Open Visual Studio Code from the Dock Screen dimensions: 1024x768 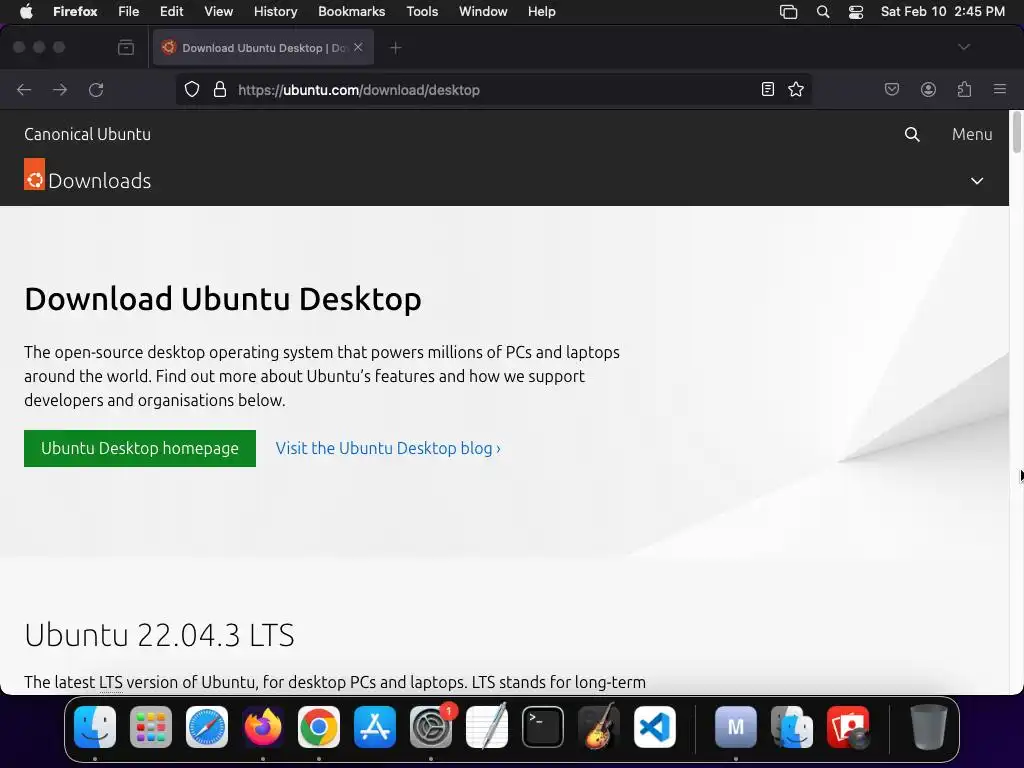click(x=654, y=727)
